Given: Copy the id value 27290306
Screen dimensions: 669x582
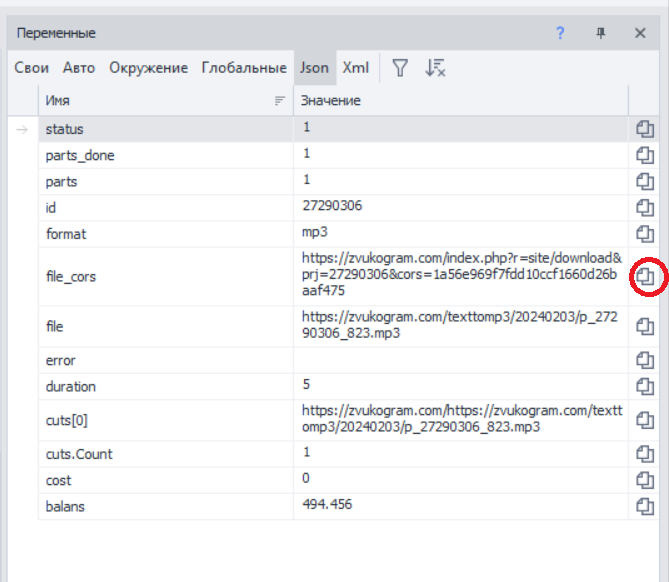Looking at the screenshot, I should tap(645, 207).
